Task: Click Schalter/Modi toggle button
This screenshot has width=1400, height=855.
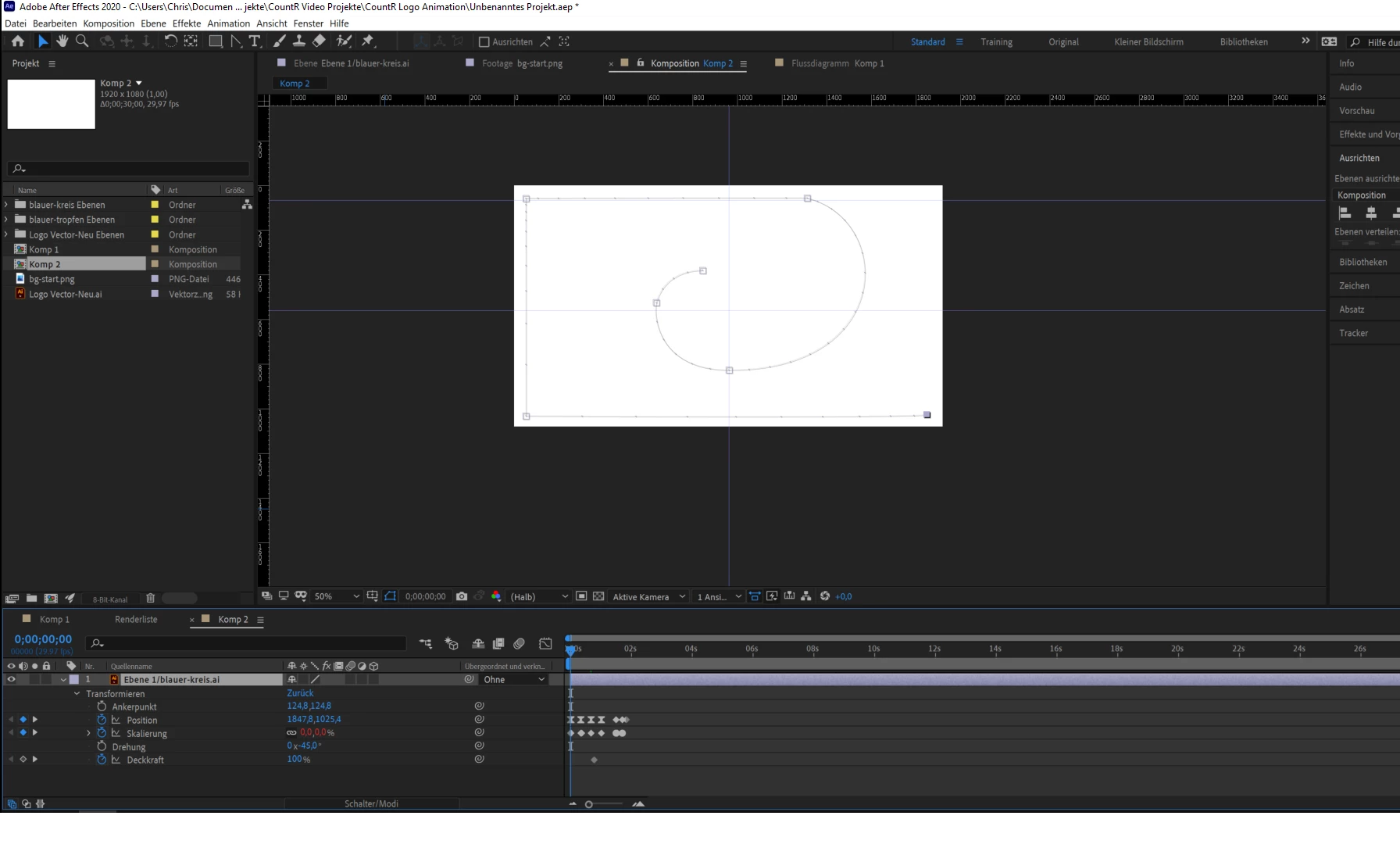Action: pos(371,803)
